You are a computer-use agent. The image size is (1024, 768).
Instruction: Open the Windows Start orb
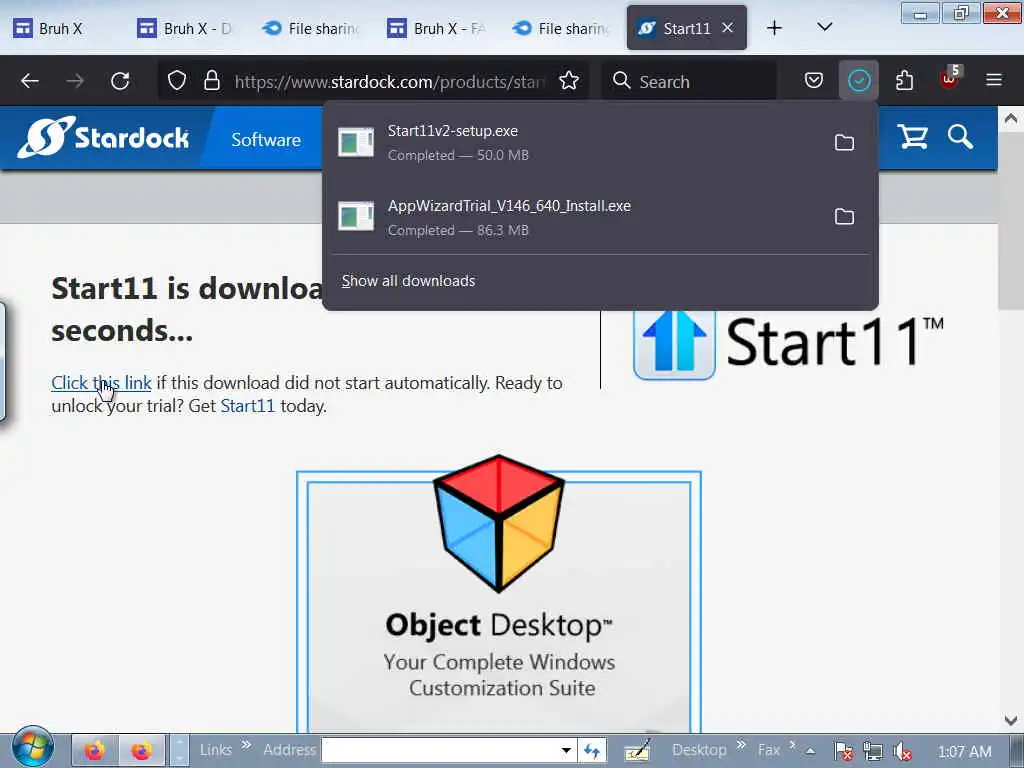33,748
